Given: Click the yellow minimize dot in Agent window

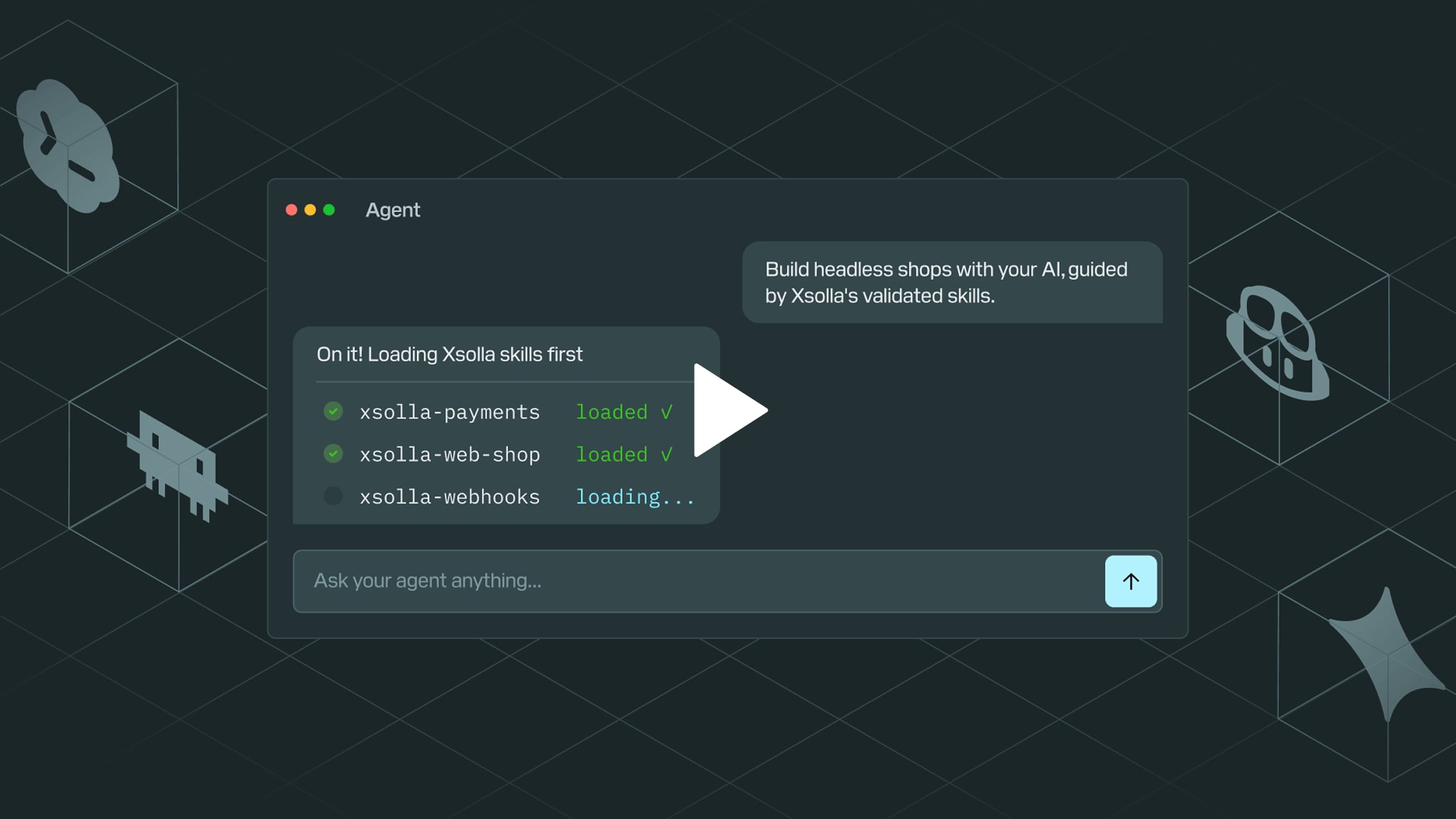Looking at the screenshot, I should coord(310,210).
